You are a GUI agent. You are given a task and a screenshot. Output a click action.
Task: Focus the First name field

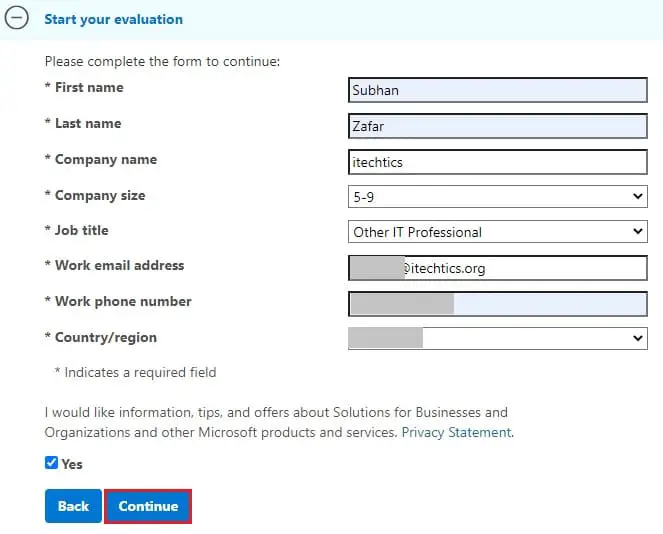(497, 90)
